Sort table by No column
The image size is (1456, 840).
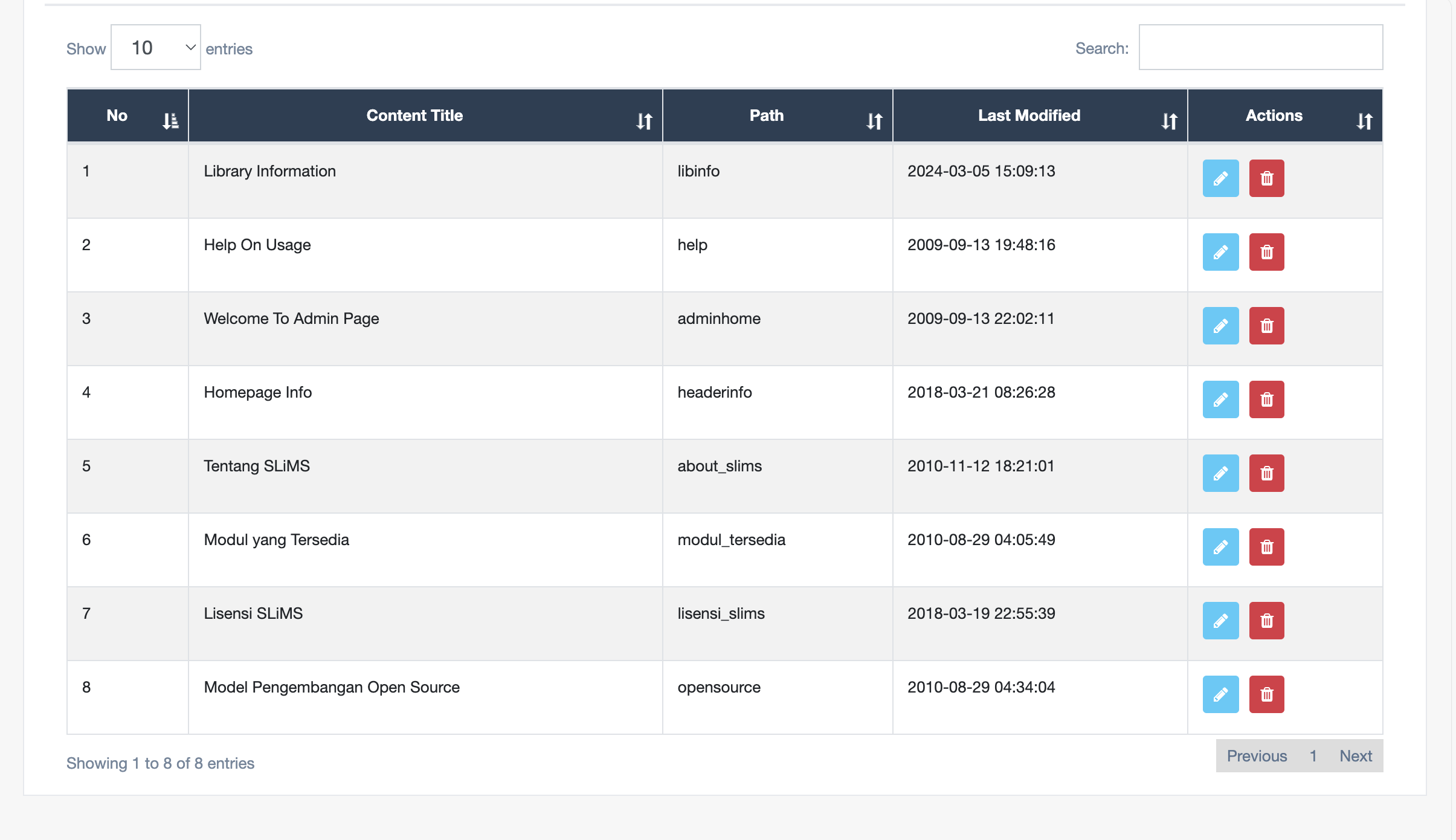(127, 116)
